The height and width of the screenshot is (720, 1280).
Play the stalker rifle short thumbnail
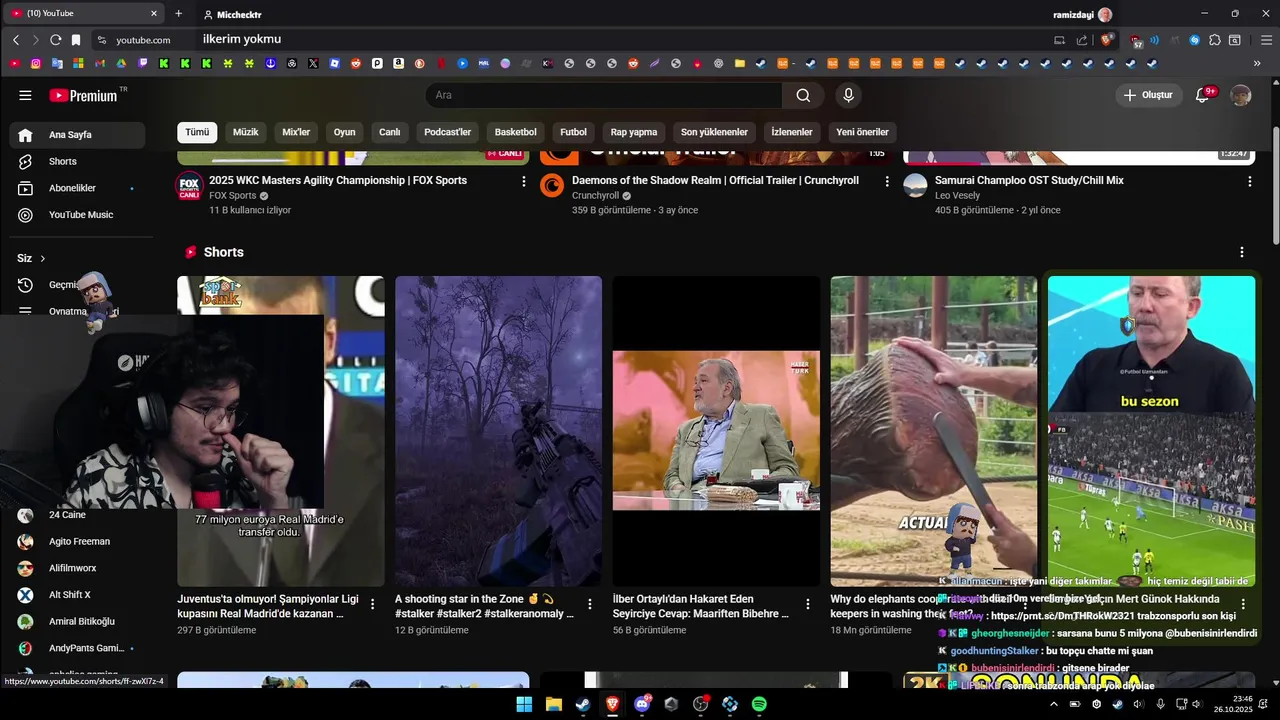click(x=498, y=431)
